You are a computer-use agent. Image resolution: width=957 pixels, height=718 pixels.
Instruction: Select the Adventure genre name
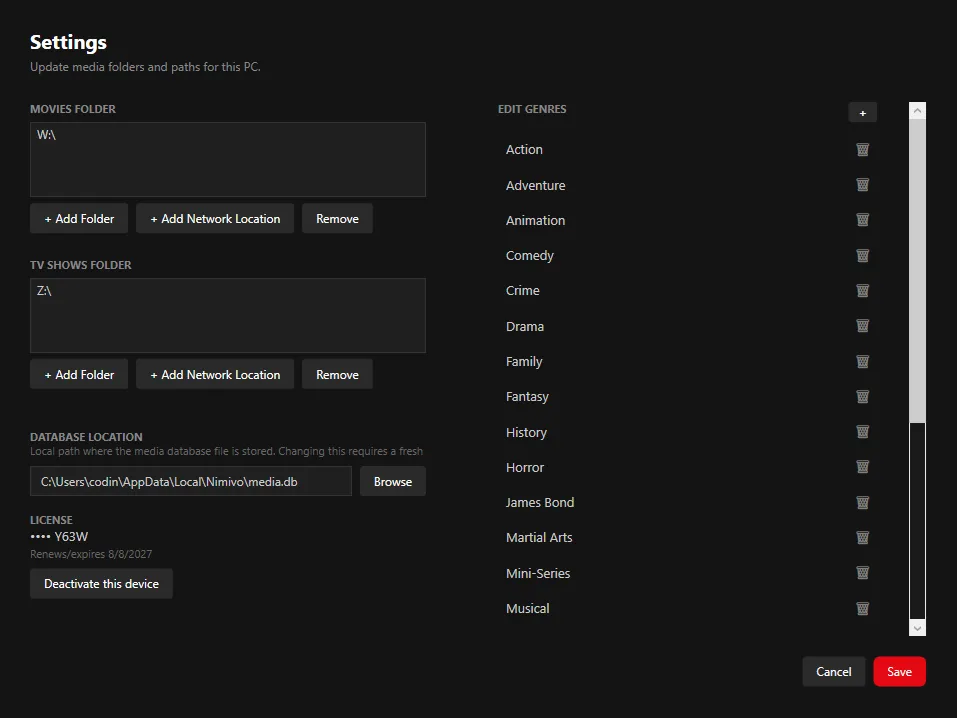pyautogui.click(x=535, y=185)
